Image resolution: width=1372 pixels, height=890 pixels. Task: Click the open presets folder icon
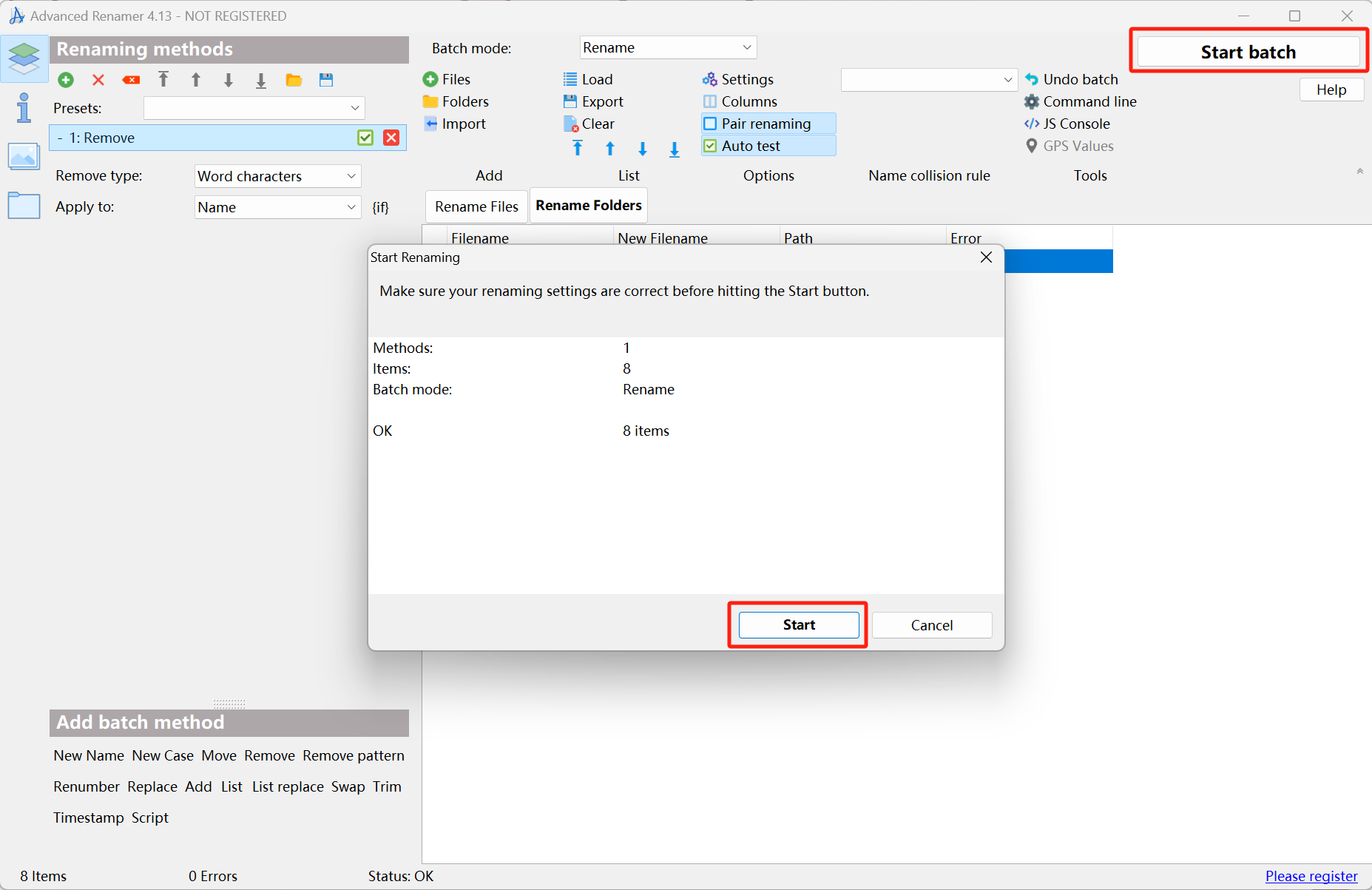click(x=294, y=80)
